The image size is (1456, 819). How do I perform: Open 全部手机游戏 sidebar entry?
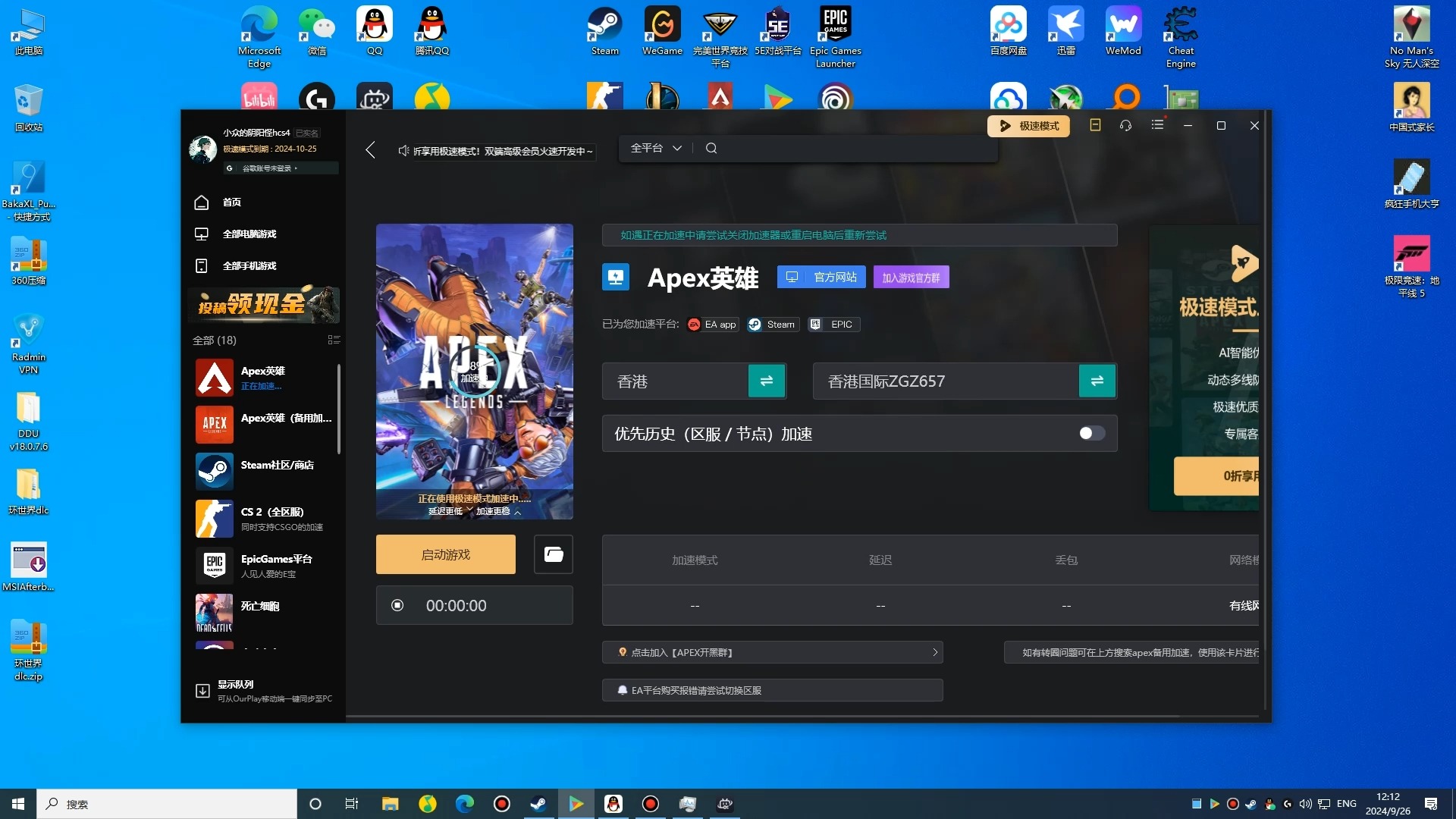pos(249,266)
